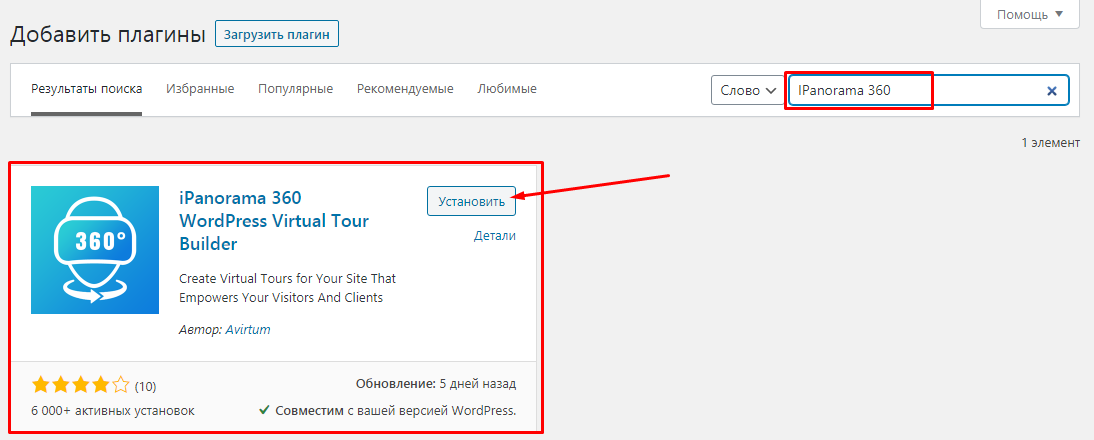1094x440 pixels.
Task: Select the Рекомендуемые tab
Action: [x=405, y=89]
